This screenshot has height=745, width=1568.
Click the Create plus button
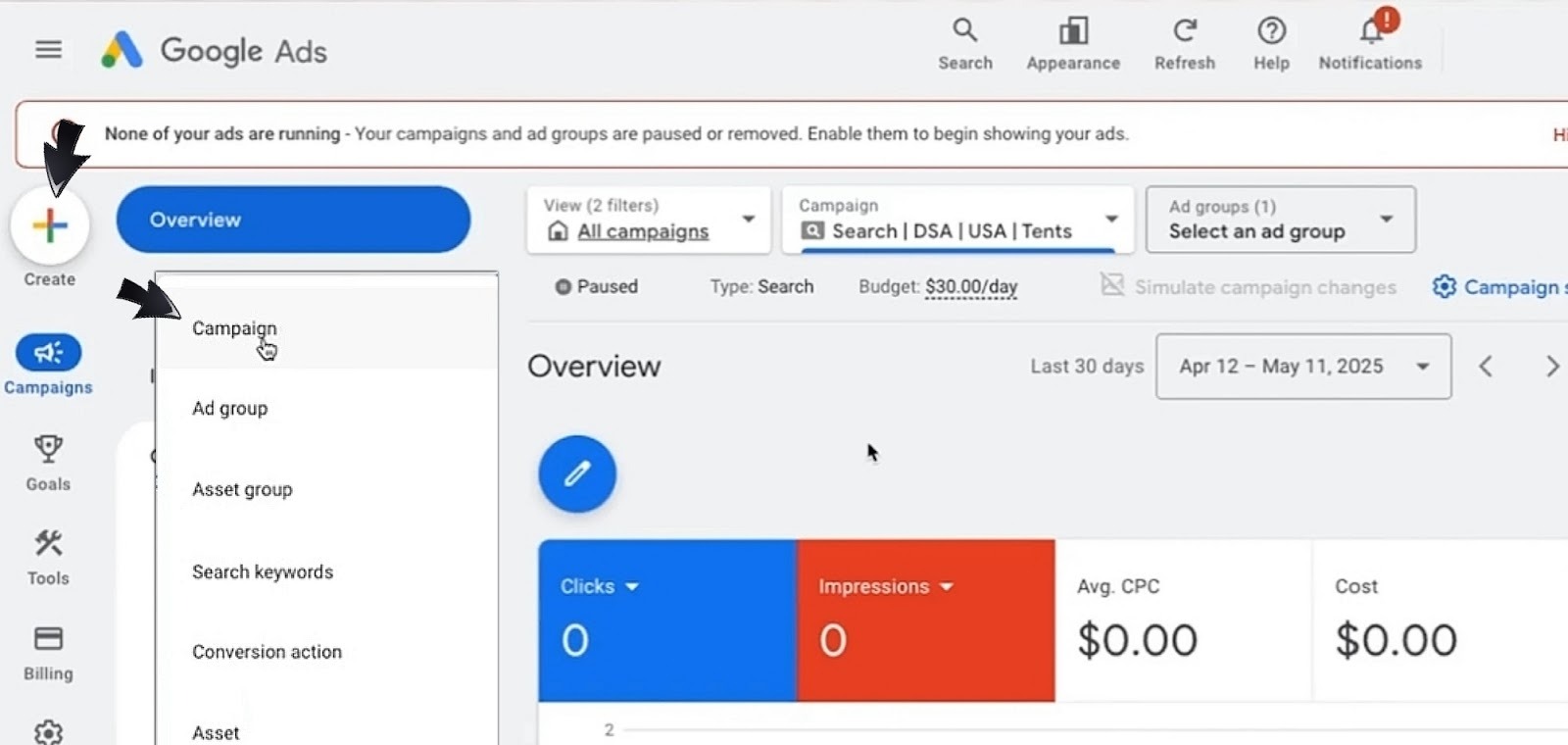[x=50, y=226]
